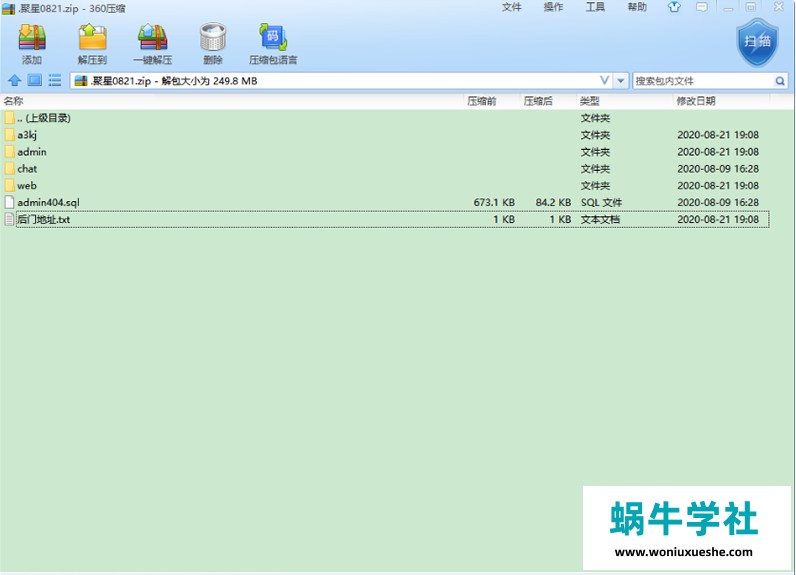Click the search magnifier icon

coord(780,81)
